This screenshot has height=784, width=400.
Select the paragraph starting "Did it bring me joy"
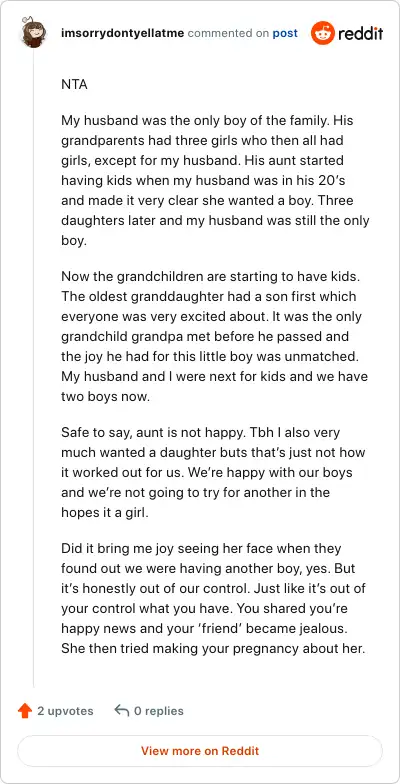coord(214,599)
